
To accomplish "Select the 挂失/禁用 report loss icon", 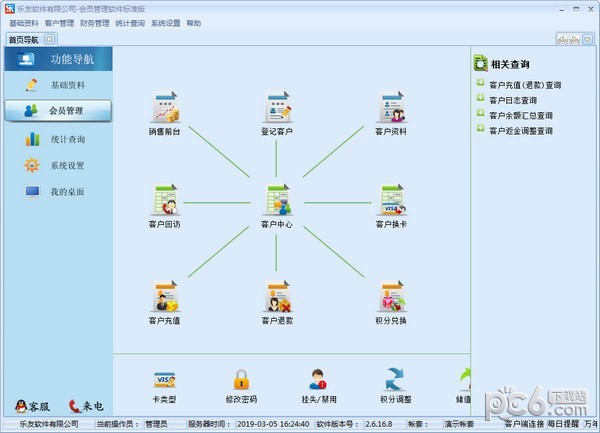I will [x=318, y=380].
